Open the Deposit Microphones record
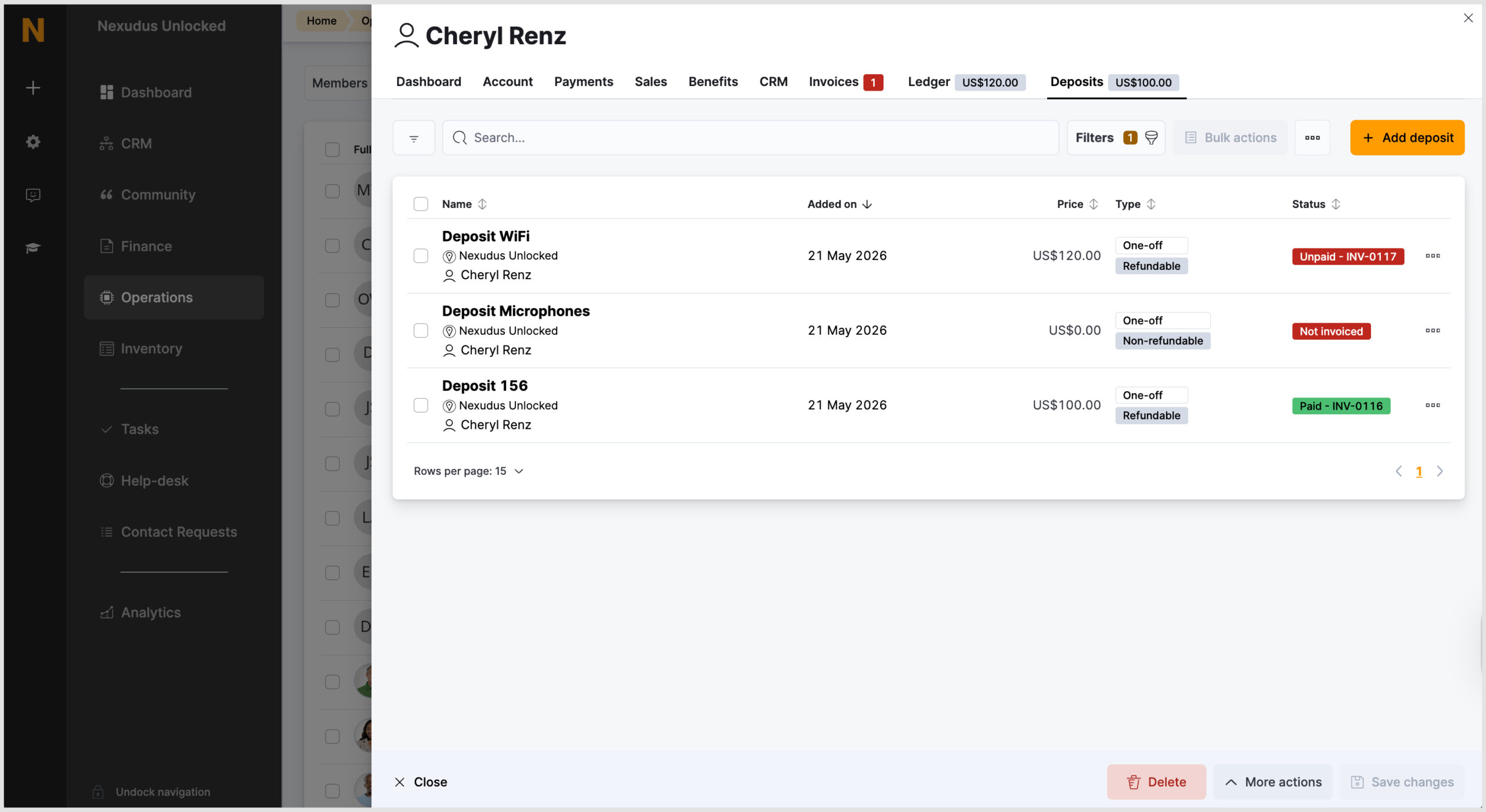1486x812 pixels. pyautogui.click(x=515, y=311)
